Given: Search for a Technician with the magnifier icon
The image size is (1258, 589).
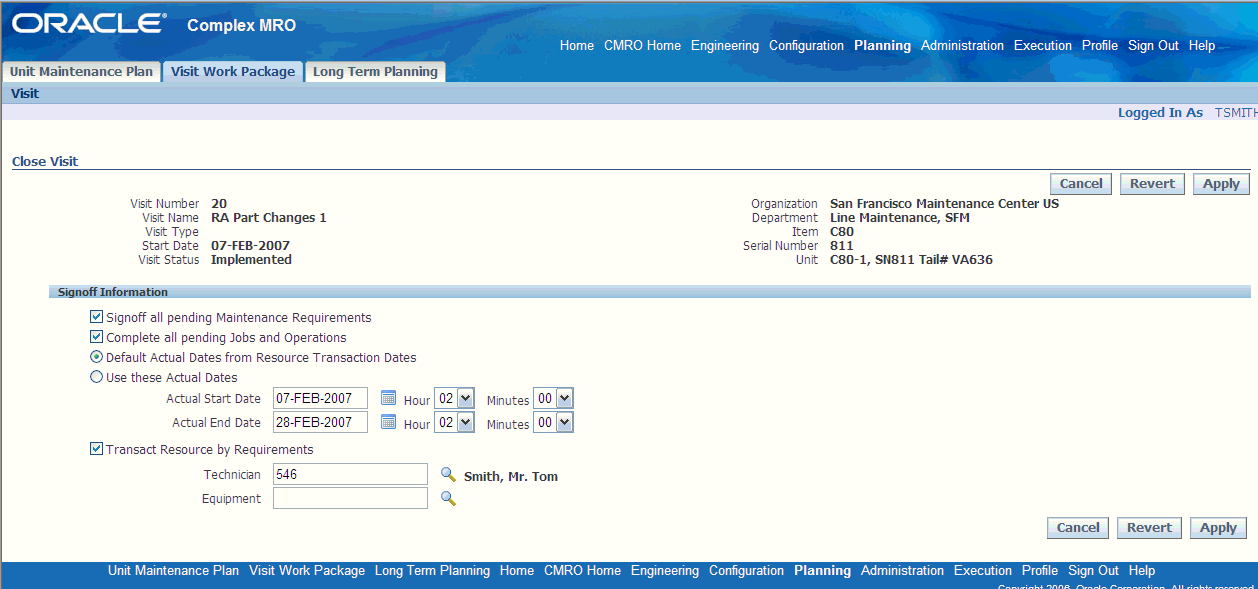Looking at the screenshot, I should coord(448,474).
